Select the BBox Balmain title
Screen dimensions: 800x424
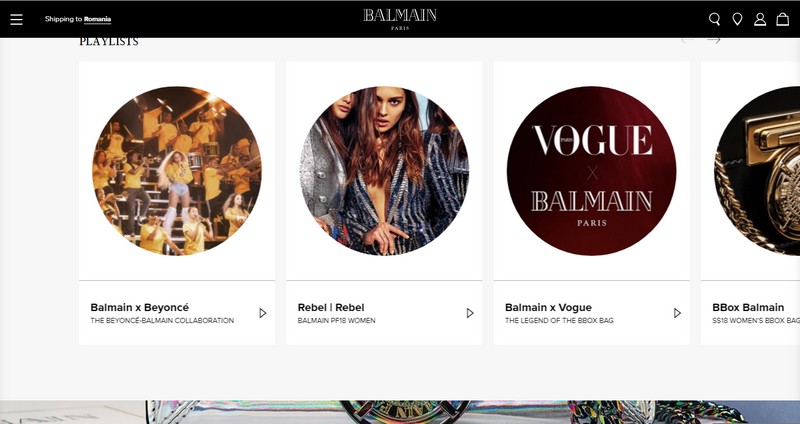point(748,308)
